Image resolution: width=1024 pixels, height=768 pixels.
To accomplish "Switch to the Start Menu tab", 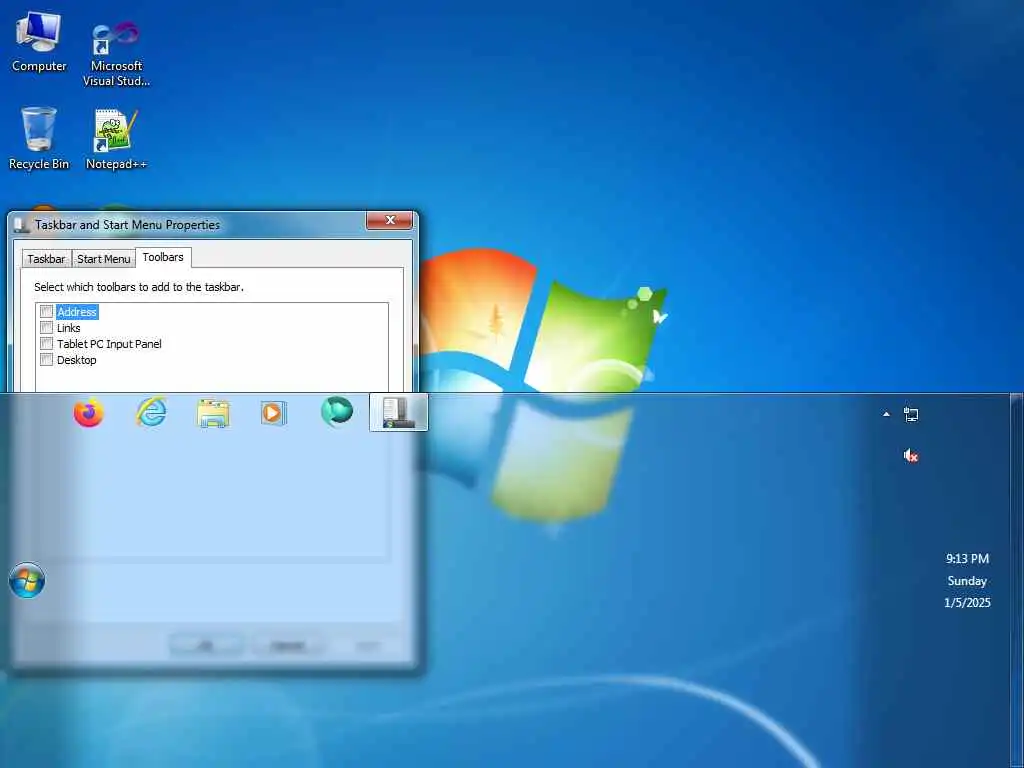I will (x=104, y=259).
